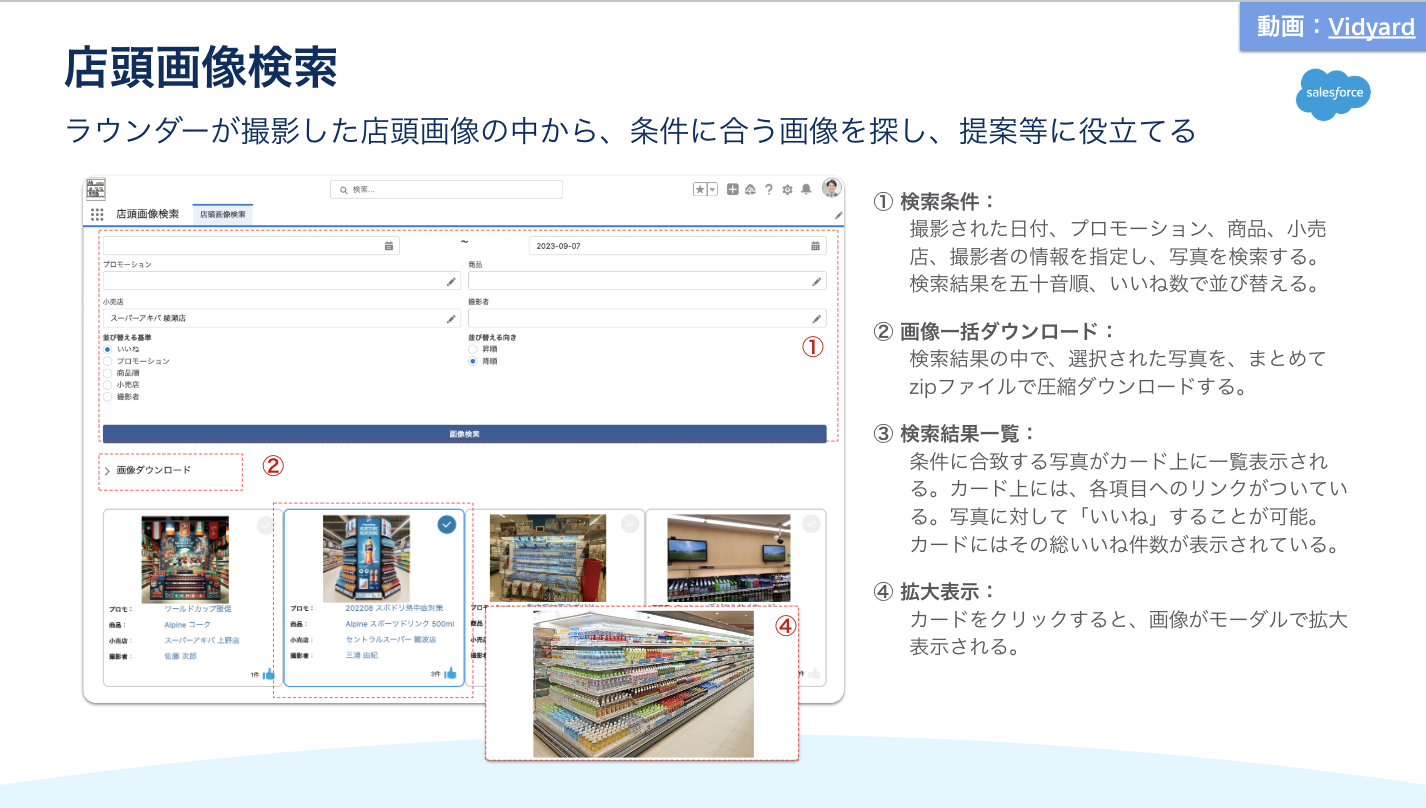The width and height of the screenshot is (1426, 808).
Task: Select the 店頭画像検索 navigation tab
Action: tap(223, 214)
